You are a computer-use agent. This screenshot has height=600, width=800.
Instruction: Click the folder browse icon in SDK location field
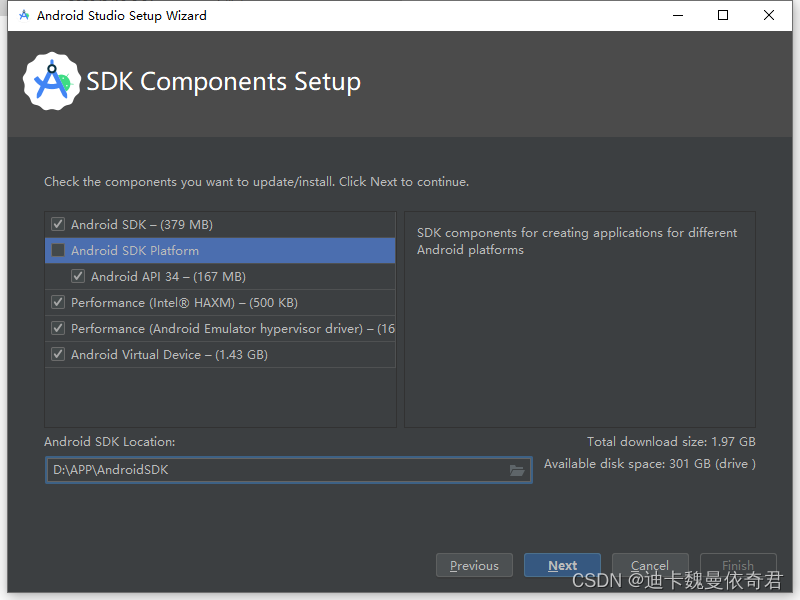[517, 470]
